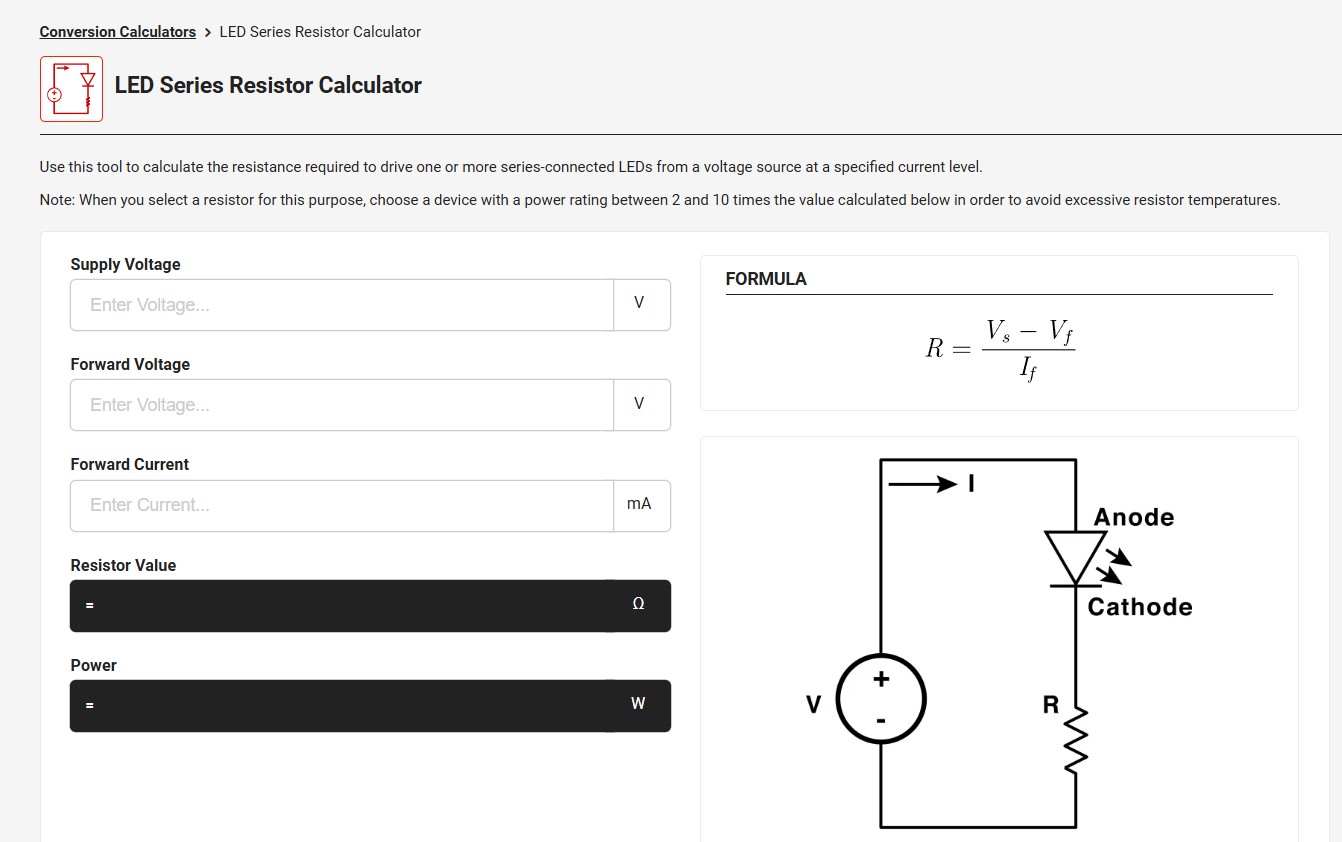Click the LED diode symbol in the circuit

(x=1076, y=558)
